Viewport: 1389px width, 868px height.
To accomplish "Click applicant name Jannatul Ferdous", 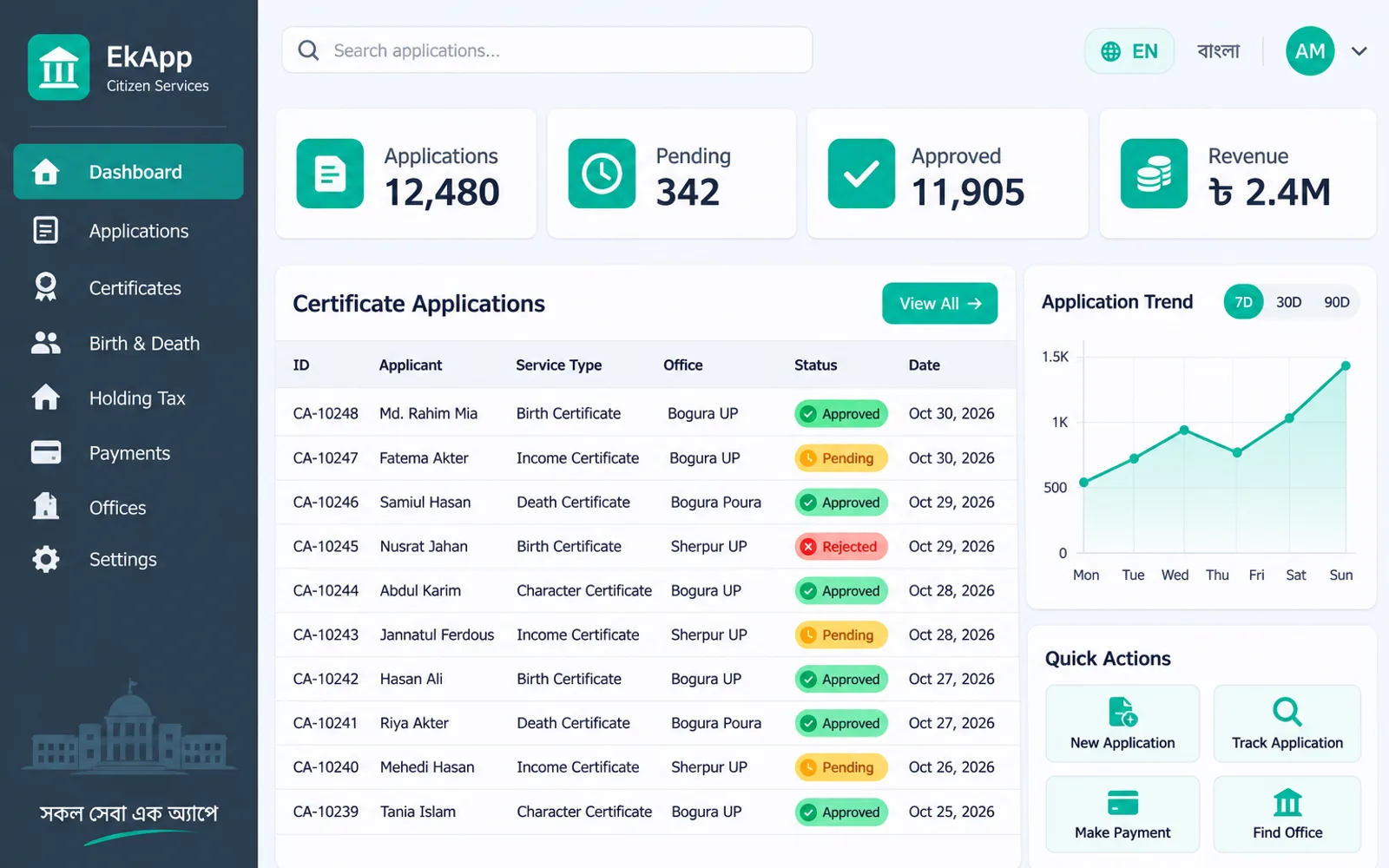I will (x=437, y=635).
